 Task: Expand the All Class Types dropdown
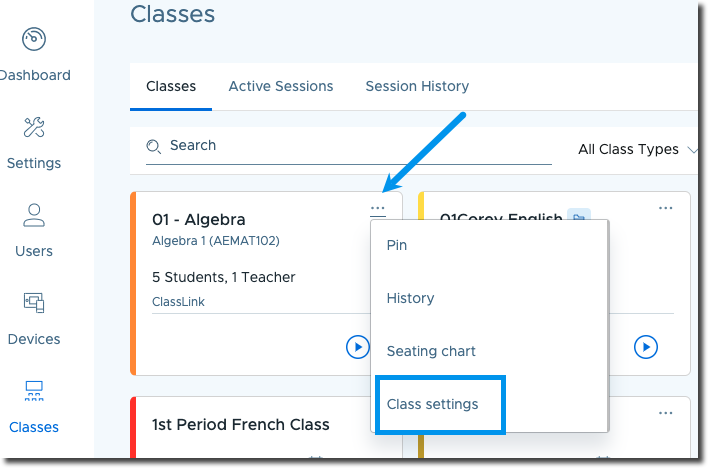[x=637, y=149]
